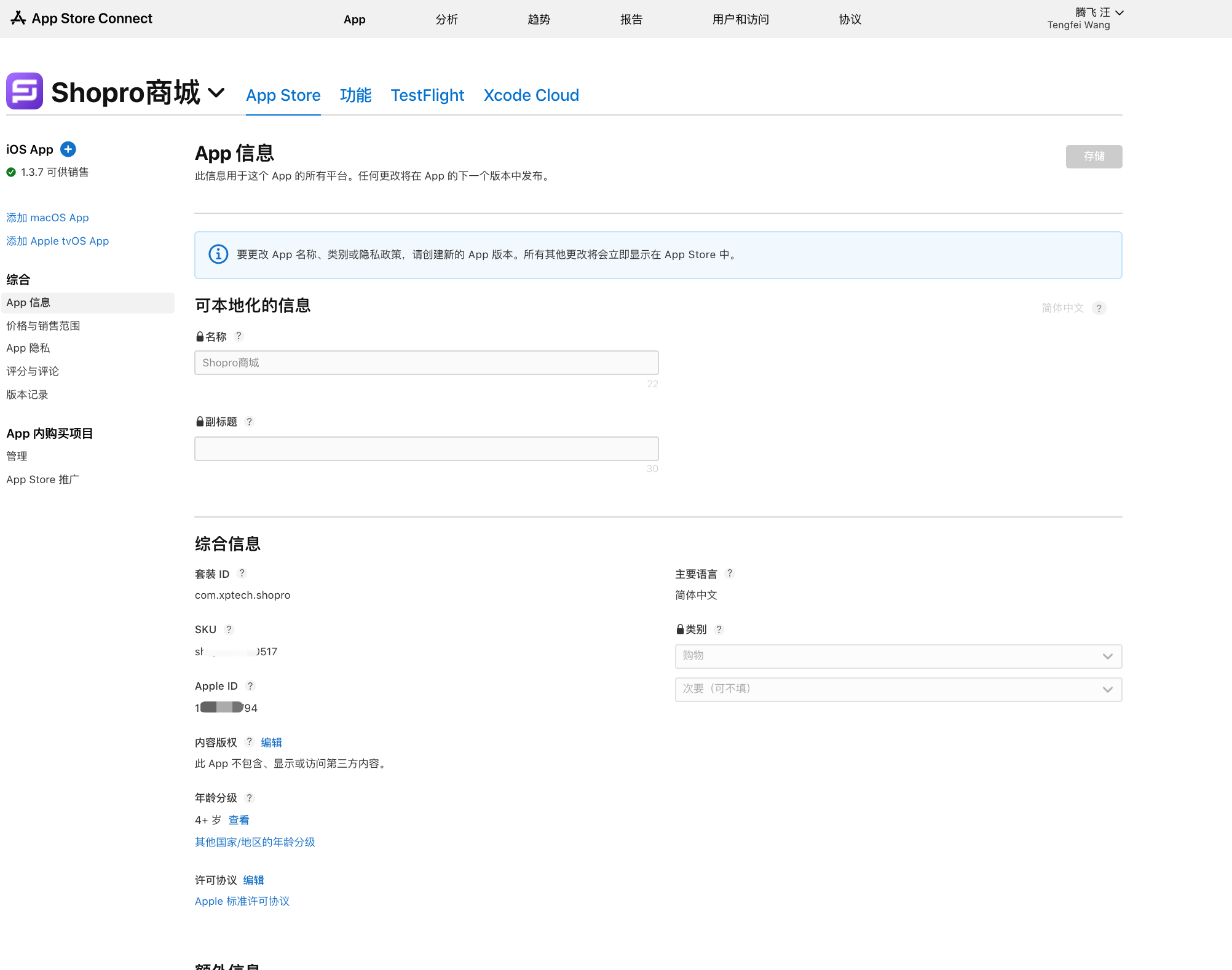This screenshot has width=1232, height=970.
Task: Click help icon next to Apple ID
Action: pos(250,686)
